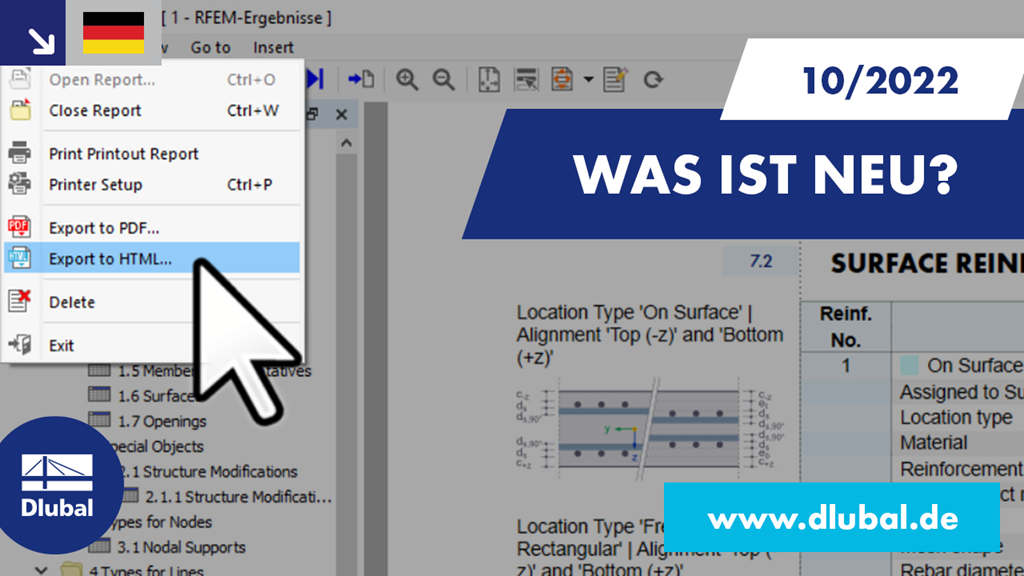Click the PDF export icon
Screen dimensions: 1024x576
(x=19, y=227)
